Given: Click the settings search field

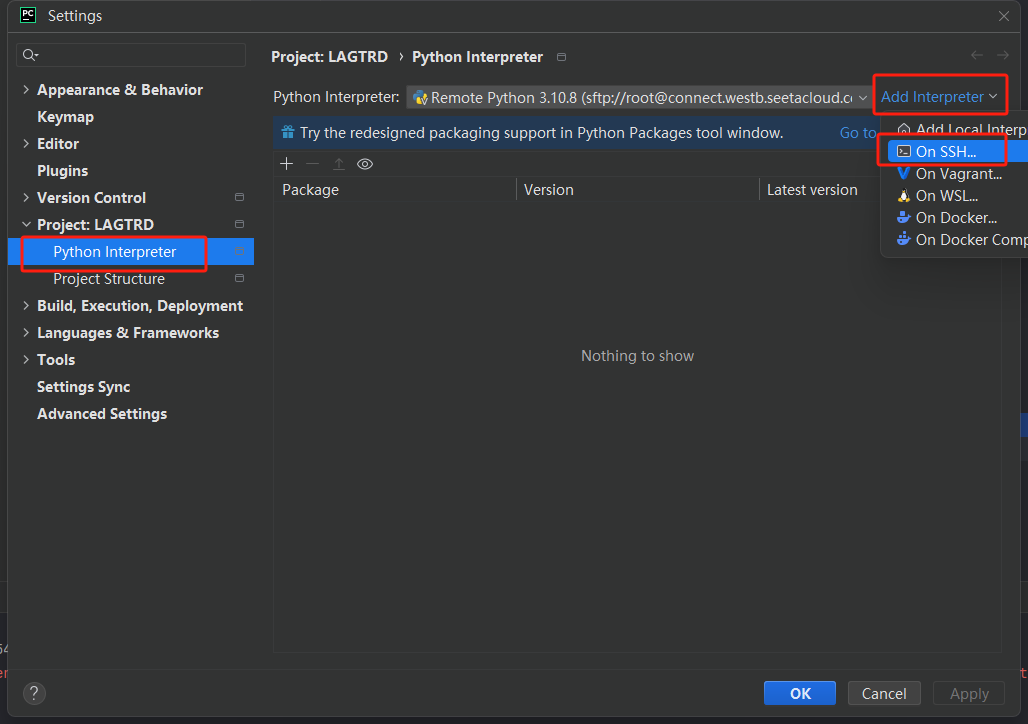Looking at the screenshot, I should click(131, 55).
